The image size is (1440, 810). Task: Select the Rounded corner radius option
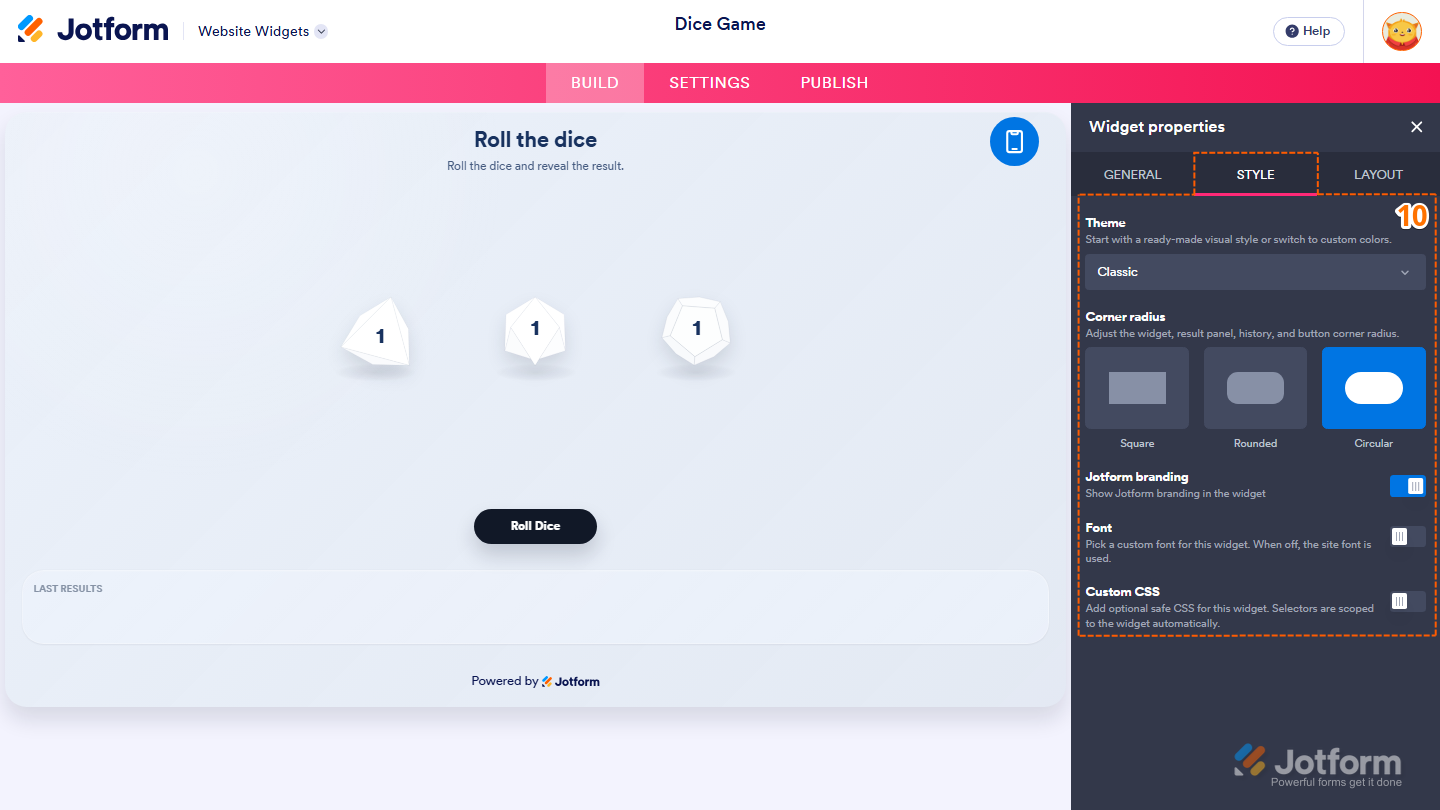[1255, 388]
